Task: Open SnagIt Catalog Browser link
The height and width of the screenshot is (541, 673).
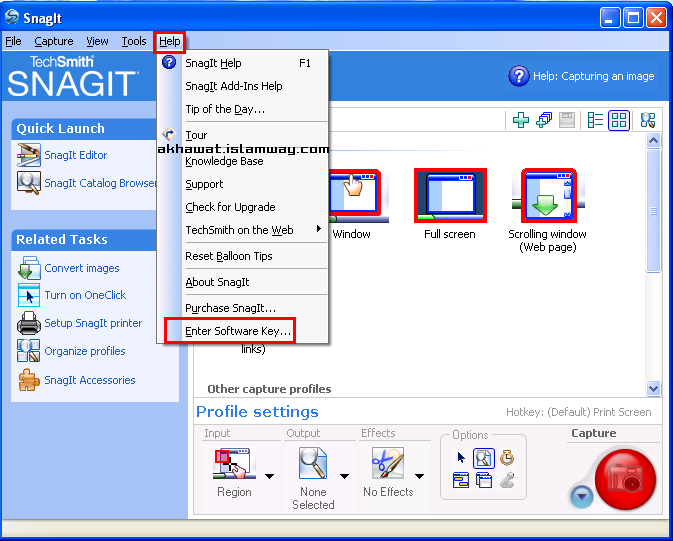Action: pyautogui.click(x=100, y=183)
